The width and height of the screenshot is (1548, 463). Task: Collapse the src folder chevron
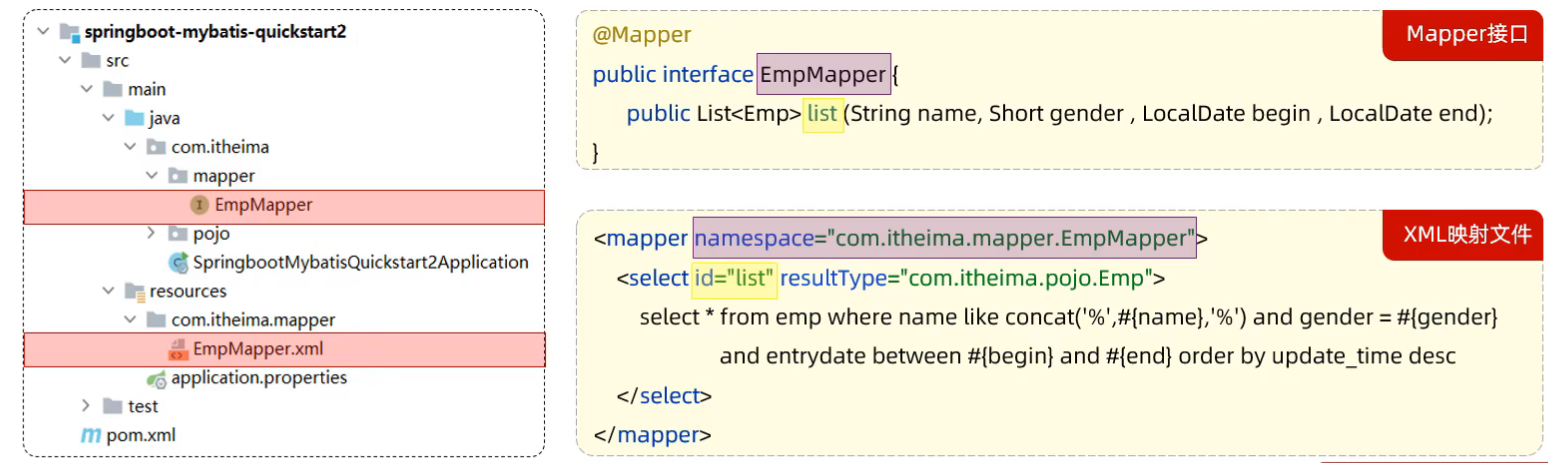pos(64,60)
